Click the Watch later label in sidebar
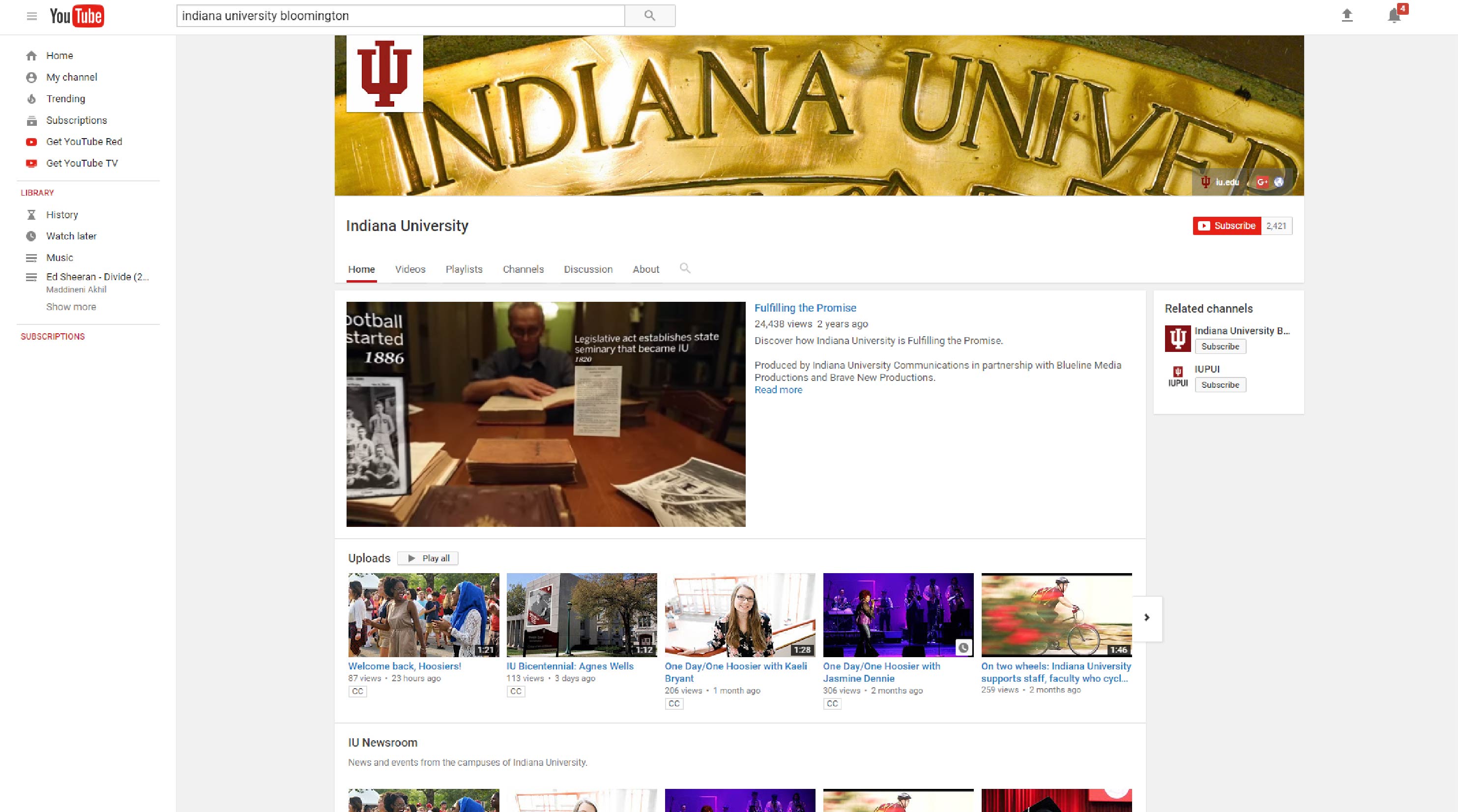Image resolution: width=1458 pixels, height=812 pixels. click(71, 236)
